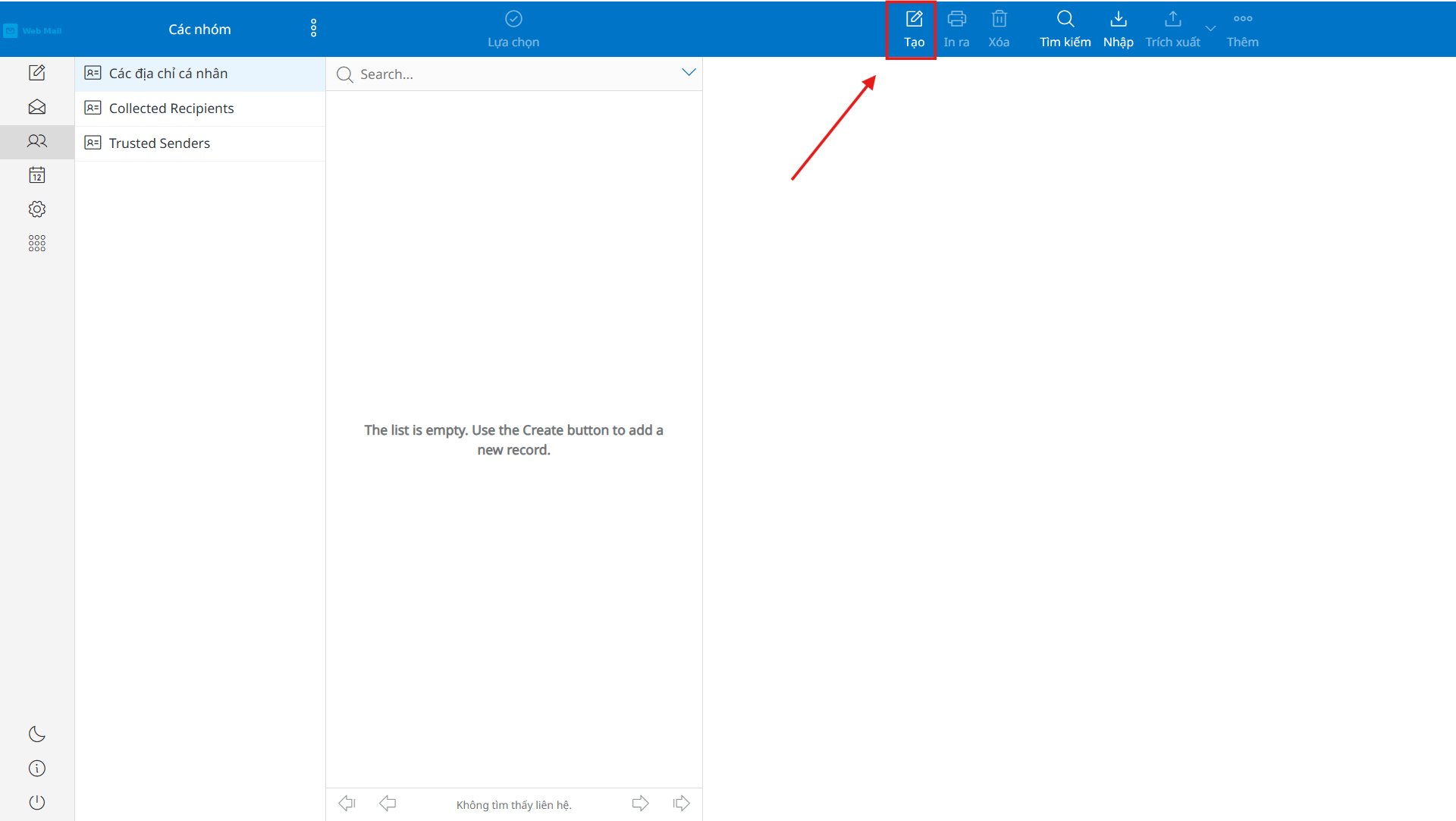
Task: Click the In ra print icon
Action: pos(956,19)
